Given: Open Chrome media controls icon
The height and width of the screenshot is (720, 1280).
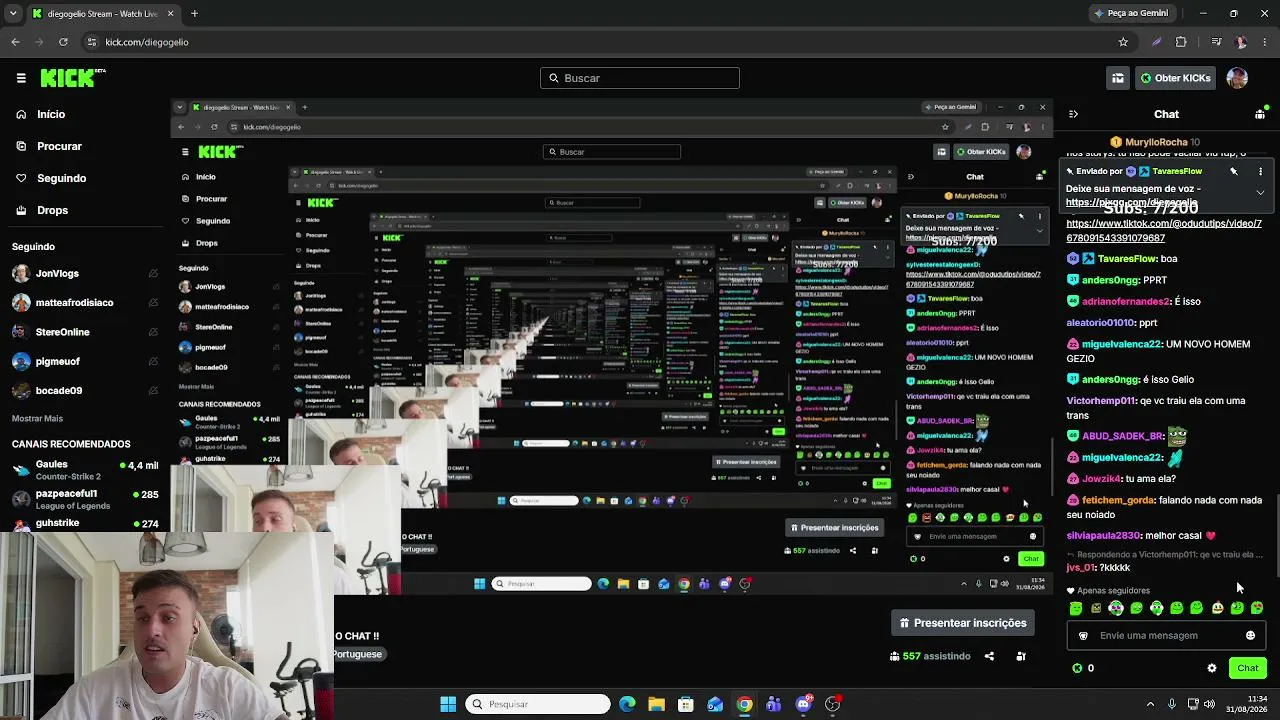Looking at the screenshot, I should [x=1216, y=42].
